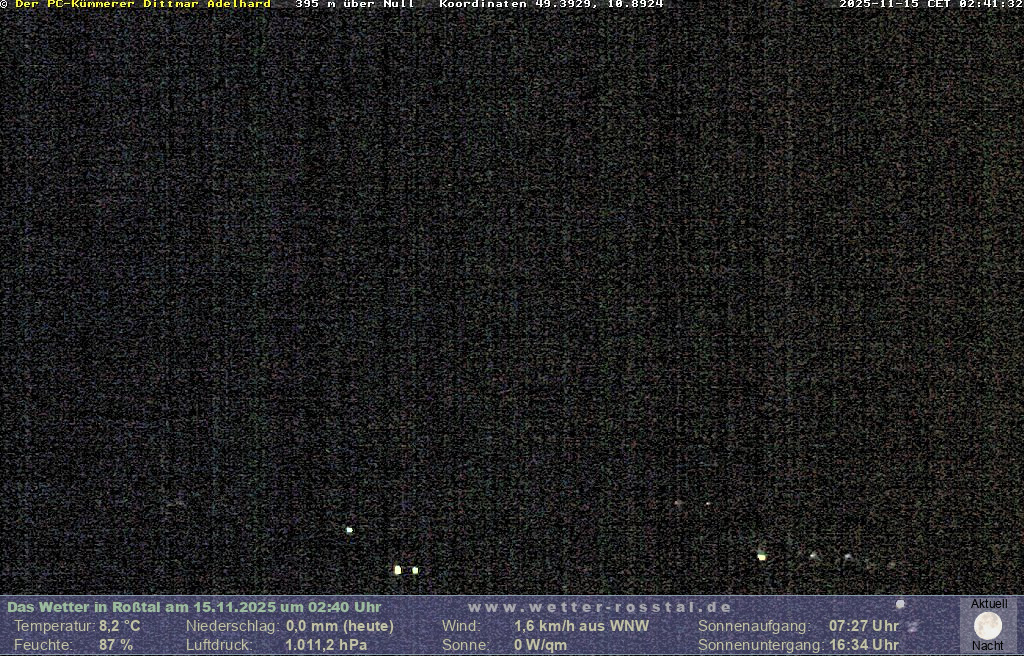The height and width of the screenshot is (656, 1024).
Task: Click the full moon phase icon
Action: 988,626
